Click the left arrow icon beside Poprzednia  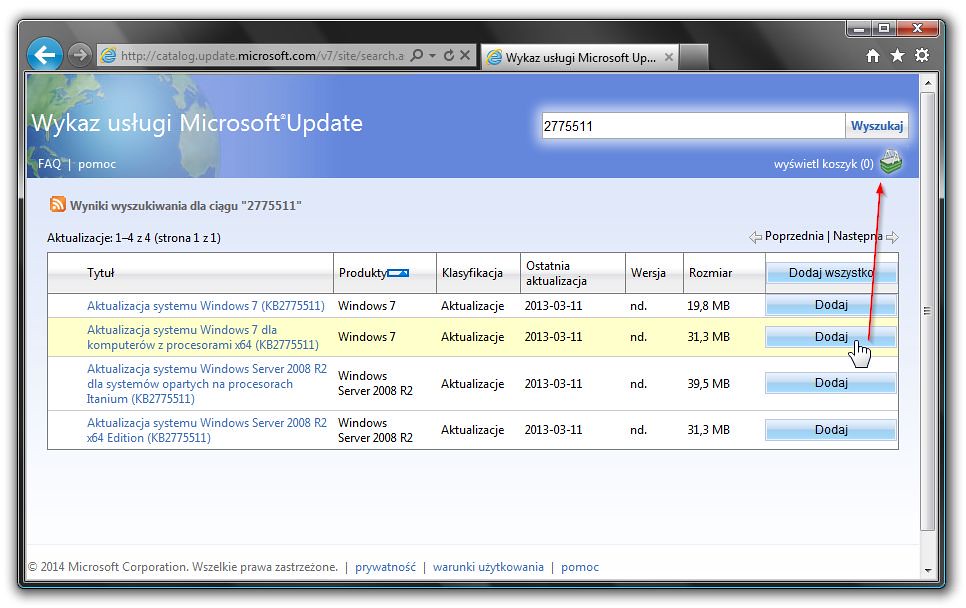pos(755,237)
